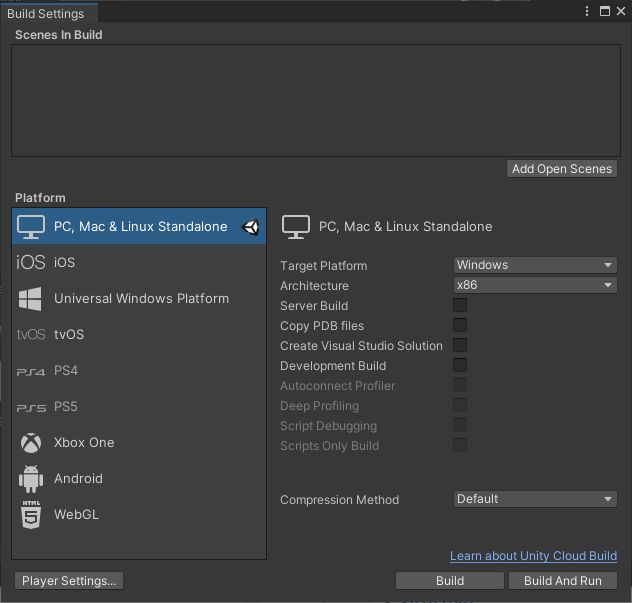
Task: Select the PS5 platform row
Action: (x=139, y=407)
